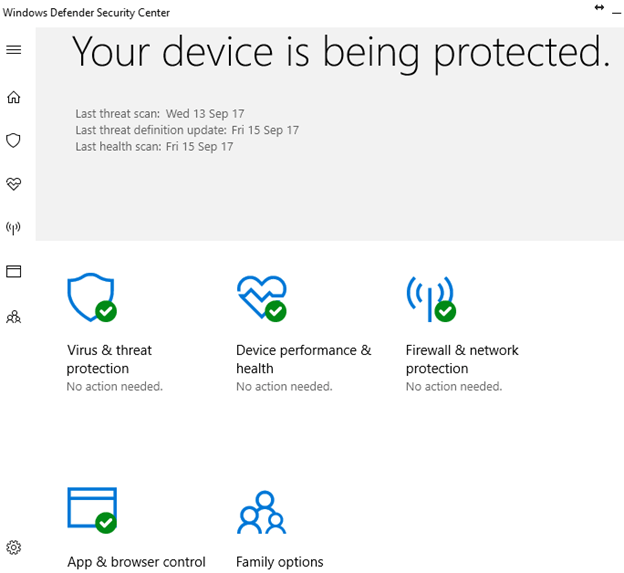
Task: Click the resize arrows in title bar
Action: [x=599, y=8]
